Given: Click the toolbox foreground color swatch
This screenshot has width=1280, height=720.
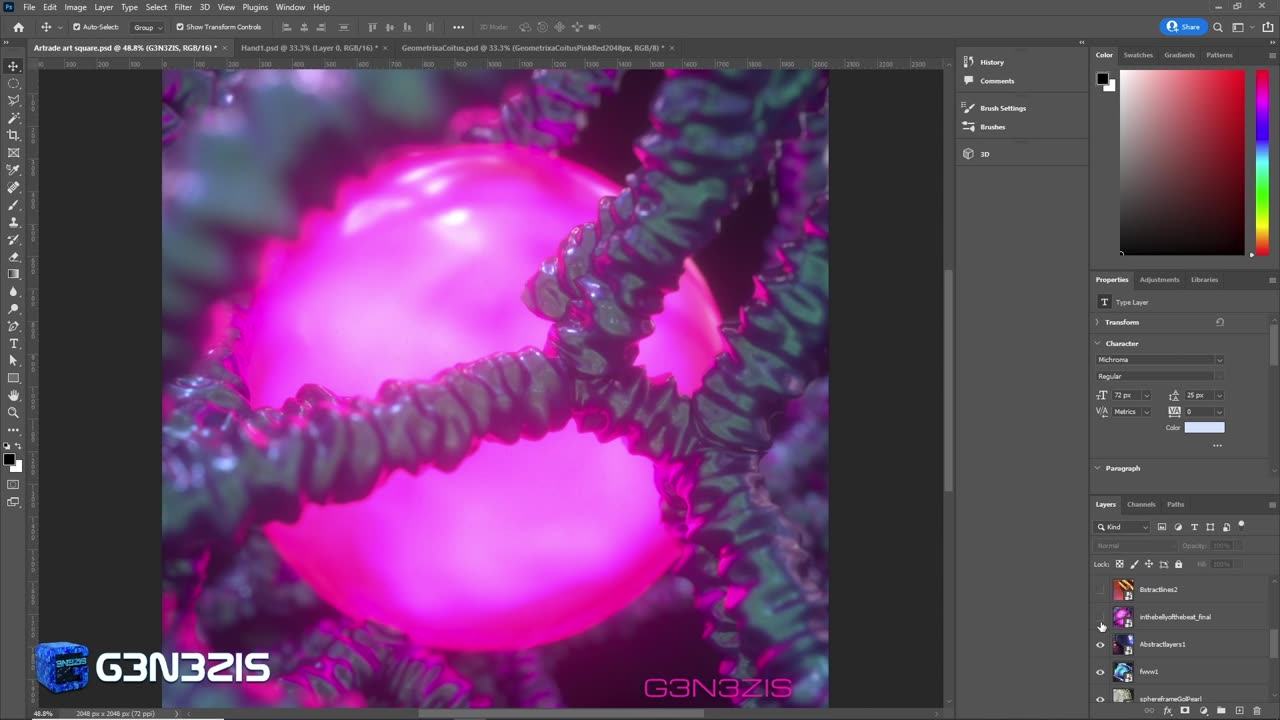Looking at the screenshot, I should point(8,459).
